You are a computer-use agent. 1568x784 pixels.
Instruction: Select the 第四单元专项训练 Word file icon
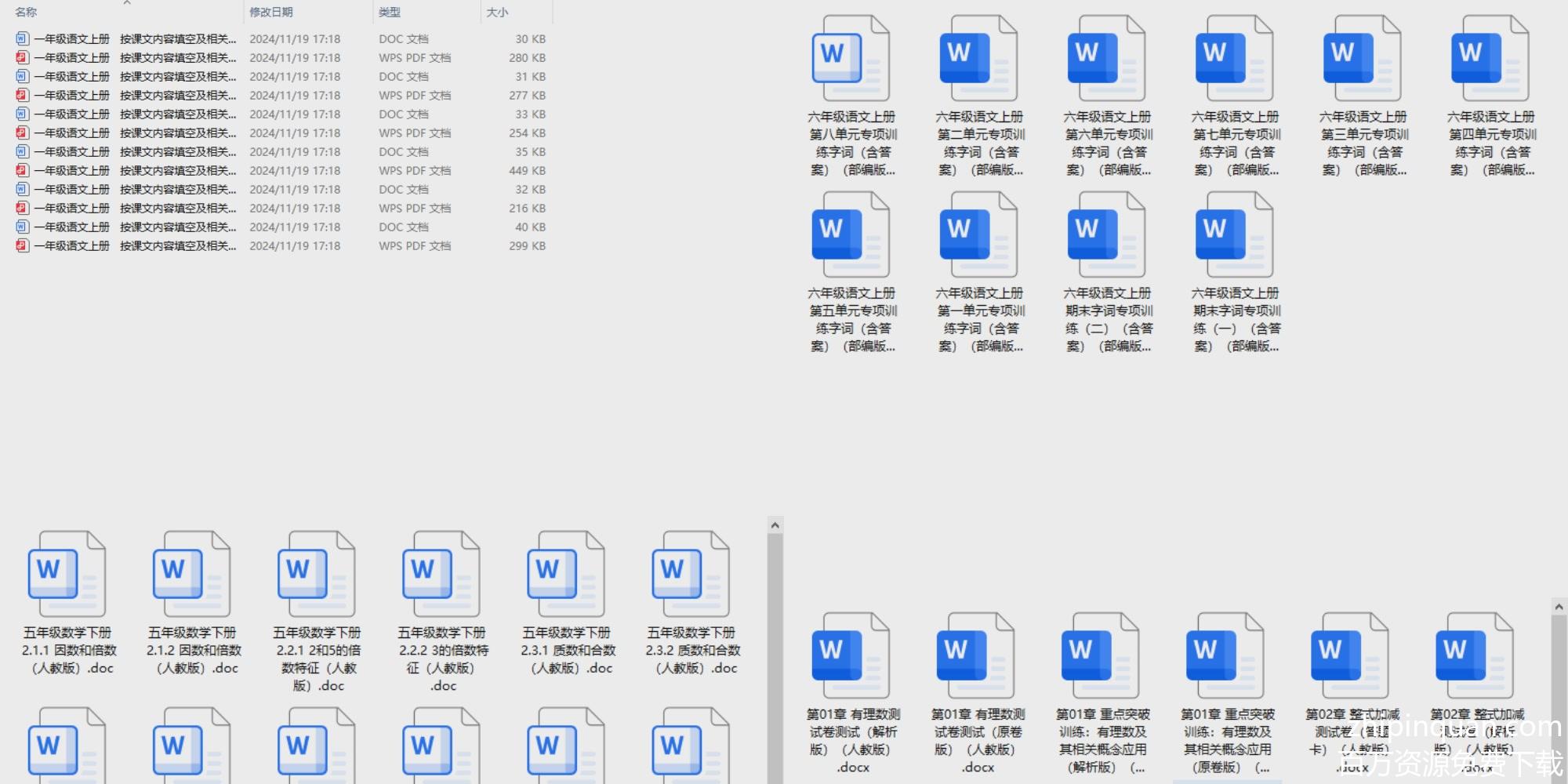(x=1490, y=60)
